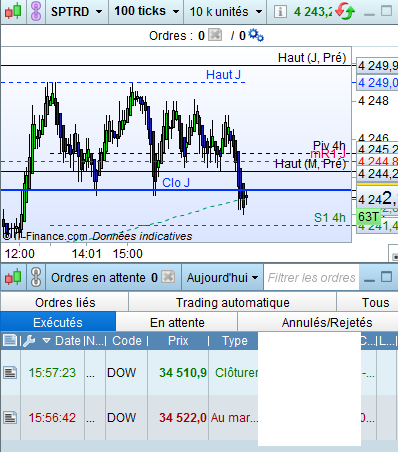Image resolution: width=398 pixels, height=452 pixels.
Task: Open the 10 k unités dropdown
Action: click(x=226, y=12)
